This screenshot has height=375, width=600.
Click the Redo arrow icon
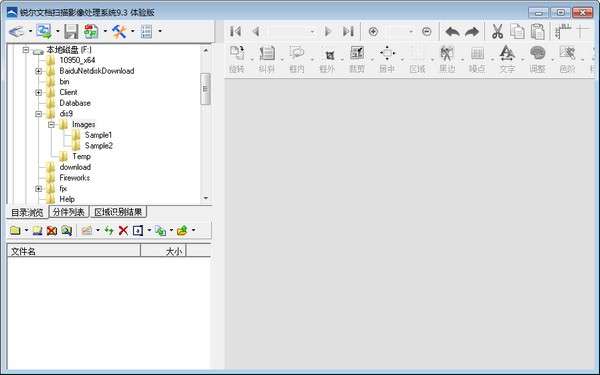click(472, 31)
